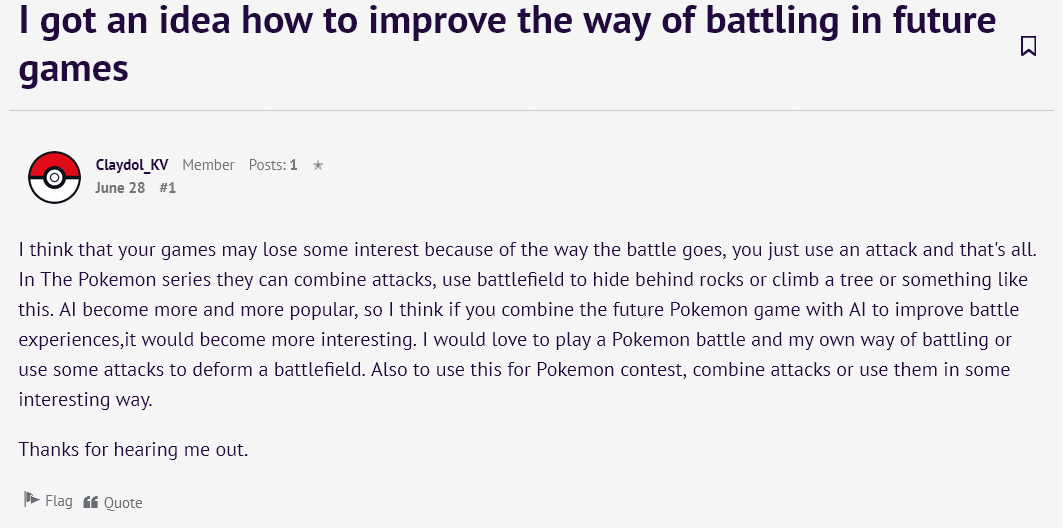Open the #1 post permalink
1063x528 pixels.
tap(167, 188)
